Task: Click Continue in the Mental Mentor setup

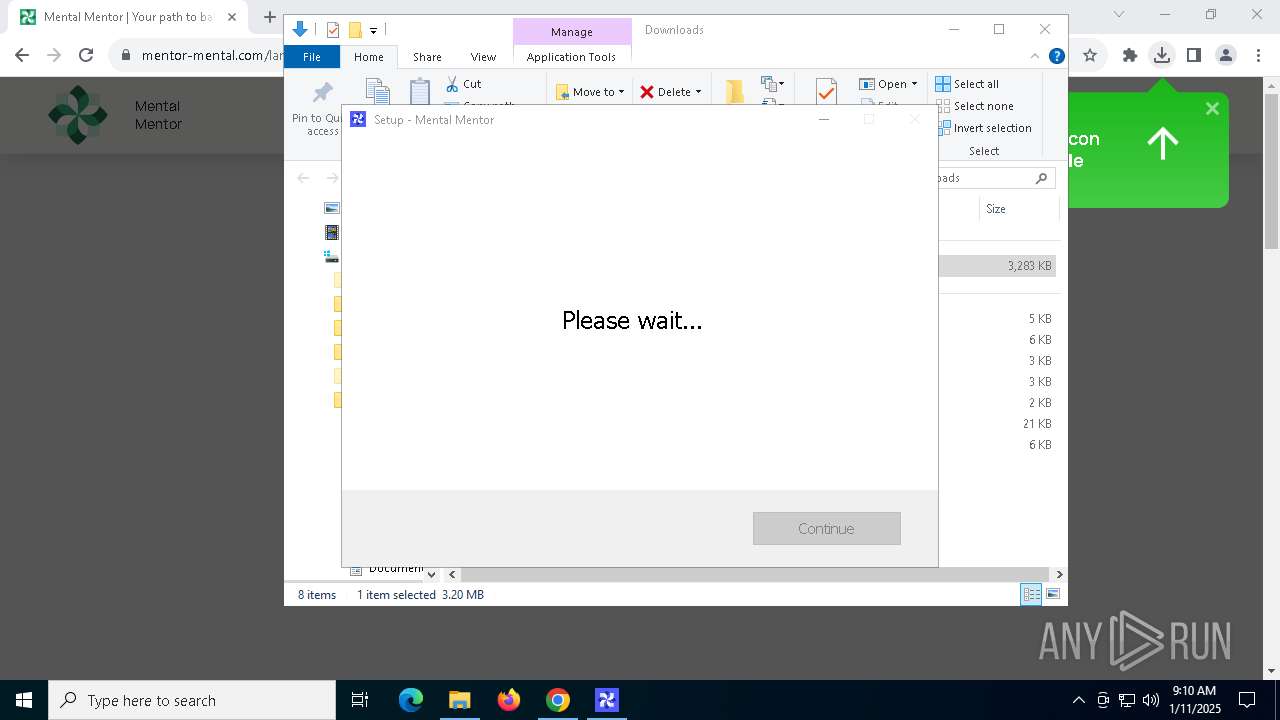Action: [x=826, y=528]
